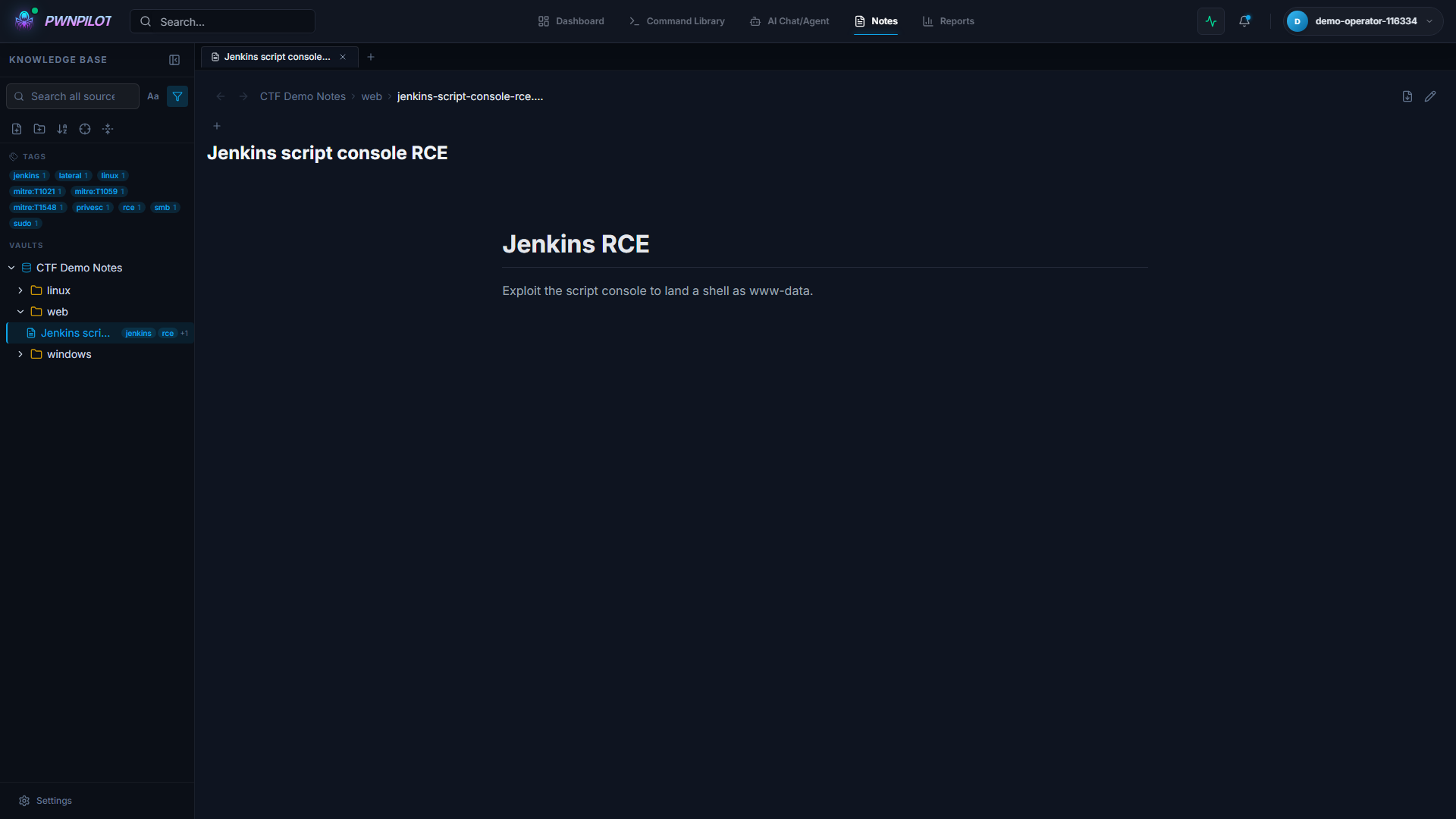This screenshot has height=819, width=1456.
Task: Select the Notes navigation item
Action: point(876,21)
